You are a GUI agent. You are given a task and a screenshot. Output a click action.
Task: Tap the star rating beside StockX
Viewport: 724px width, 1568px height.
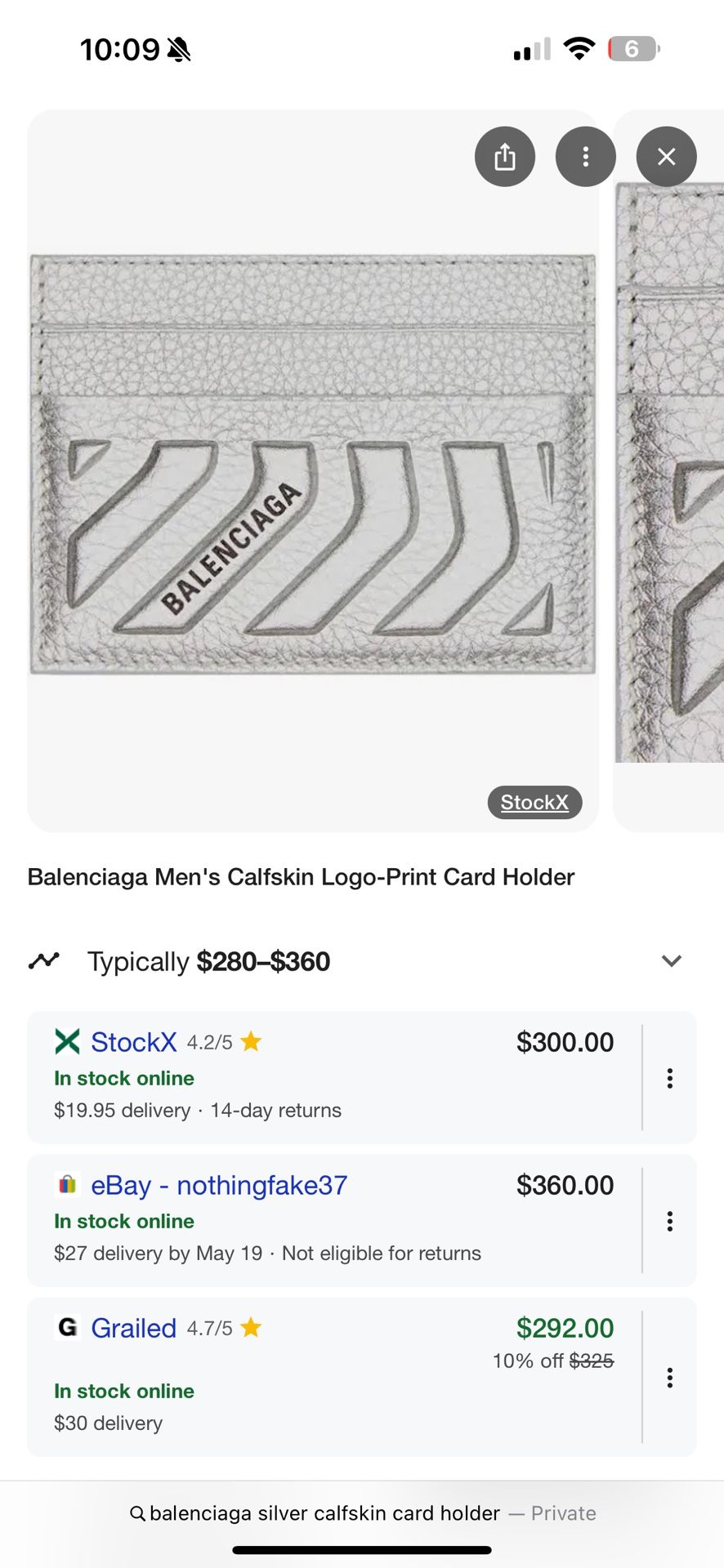pyautogui.click(x=250, y=1041)
